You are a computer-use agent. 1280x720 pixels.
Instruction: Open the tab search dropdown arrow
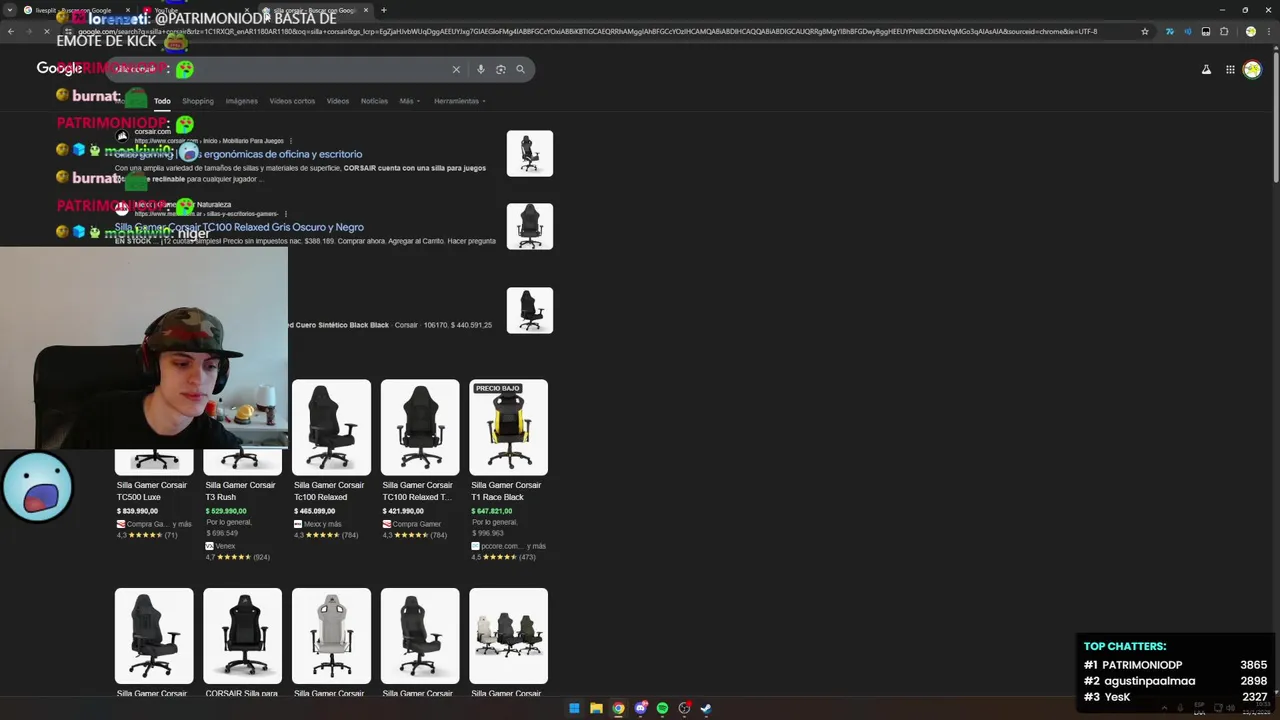[x=10, y=10]
